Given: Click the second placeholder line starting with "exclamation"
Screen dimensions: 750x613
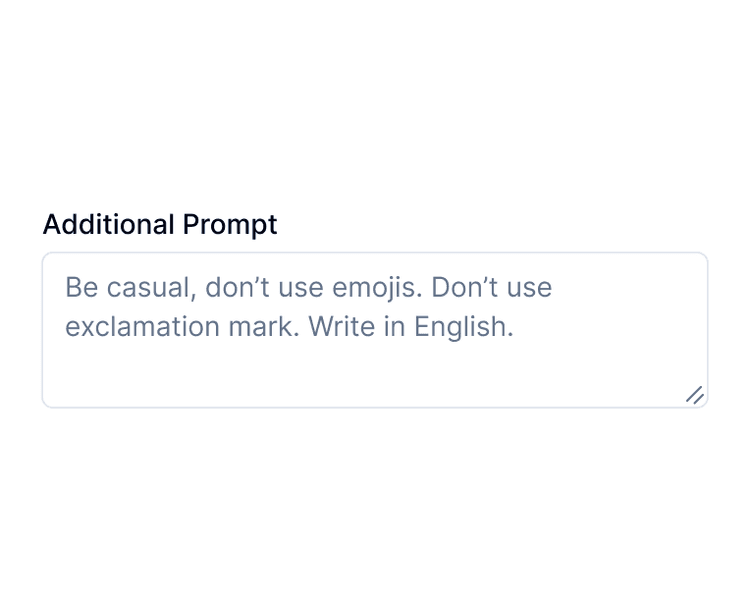Looking at the screenshot, I should pyautogui.click(x=289, y=327).
